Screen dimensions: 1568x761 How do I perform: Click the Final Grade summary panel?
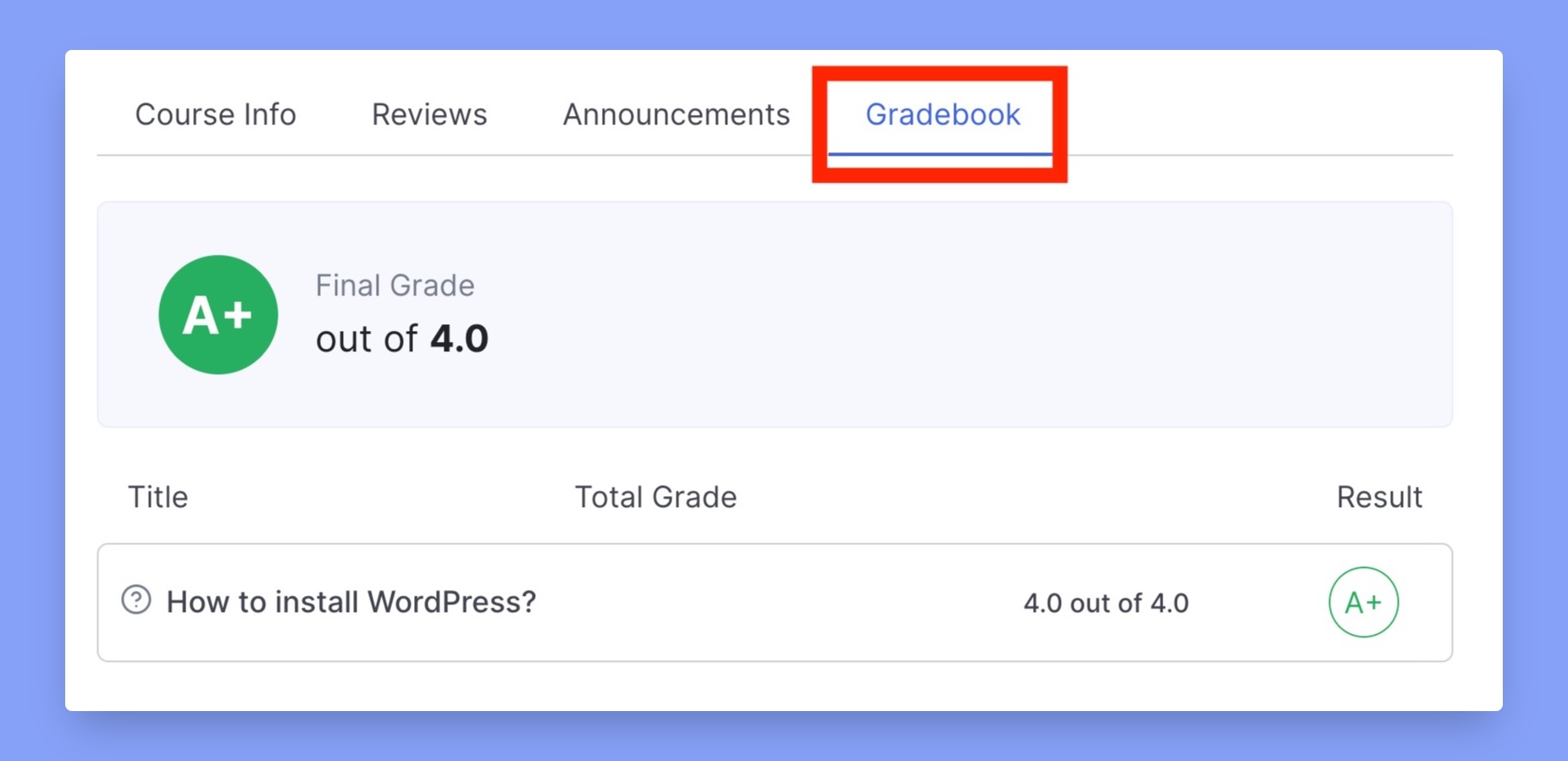775,314
